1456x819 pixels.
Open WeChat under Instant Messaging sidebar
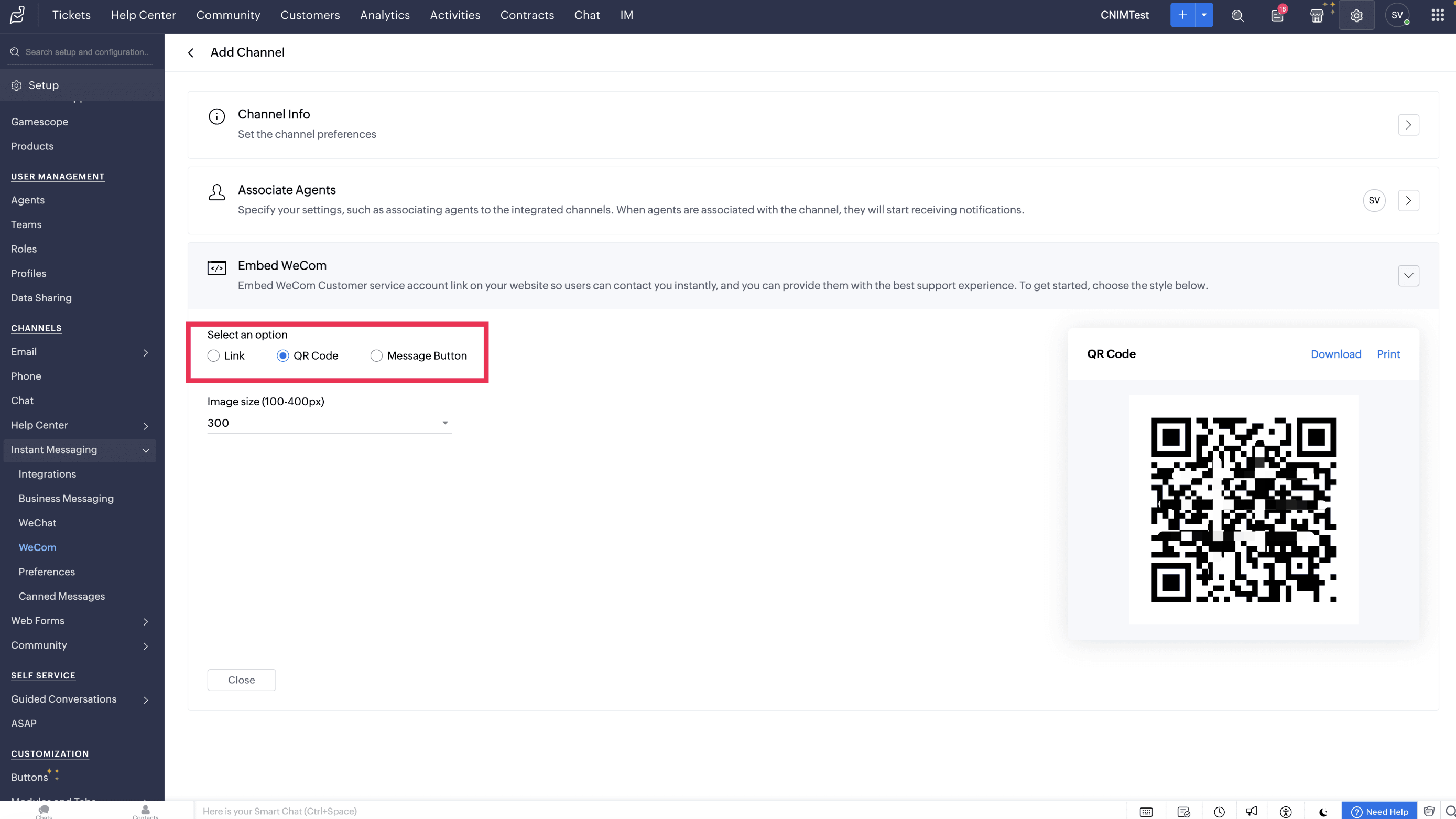37,523
